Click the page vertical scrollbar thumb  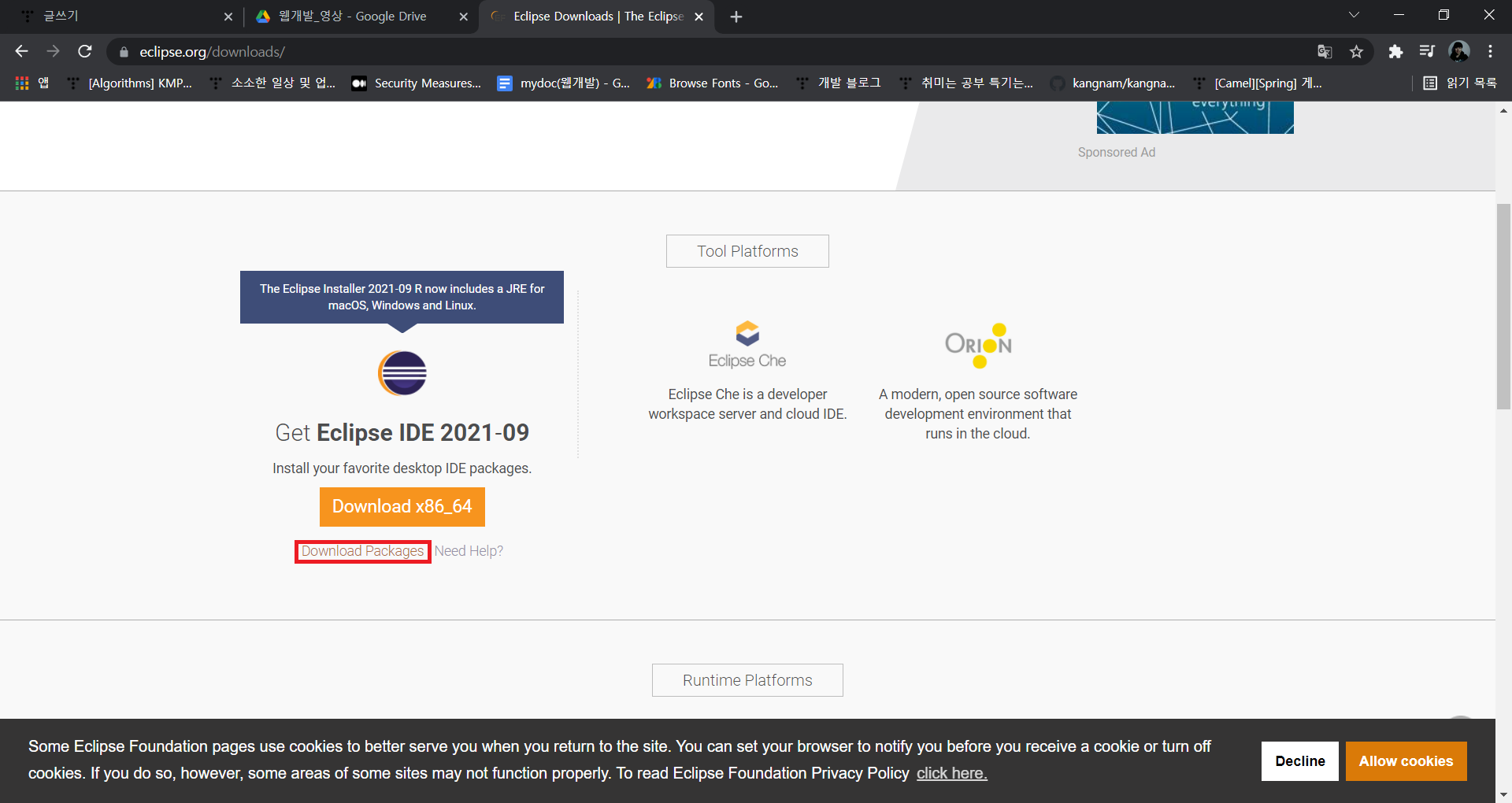click(x=1503, y=307)
